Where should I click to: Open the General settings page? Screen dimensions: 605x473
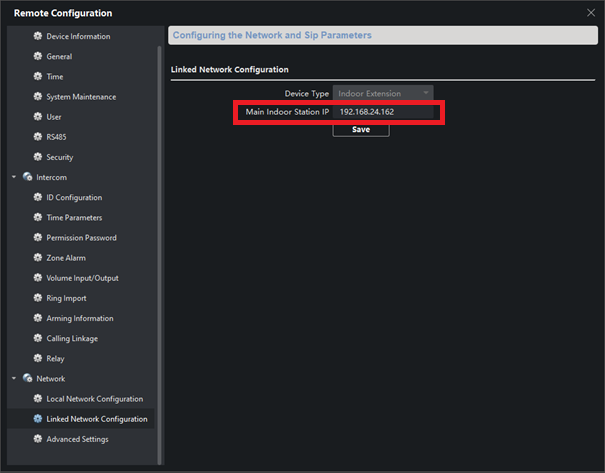click(x=59, y=57)
